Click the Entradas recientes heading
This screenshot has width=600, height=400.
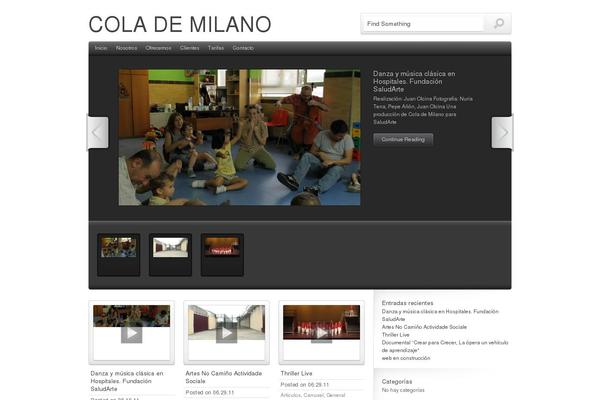(x=407, y=303)
